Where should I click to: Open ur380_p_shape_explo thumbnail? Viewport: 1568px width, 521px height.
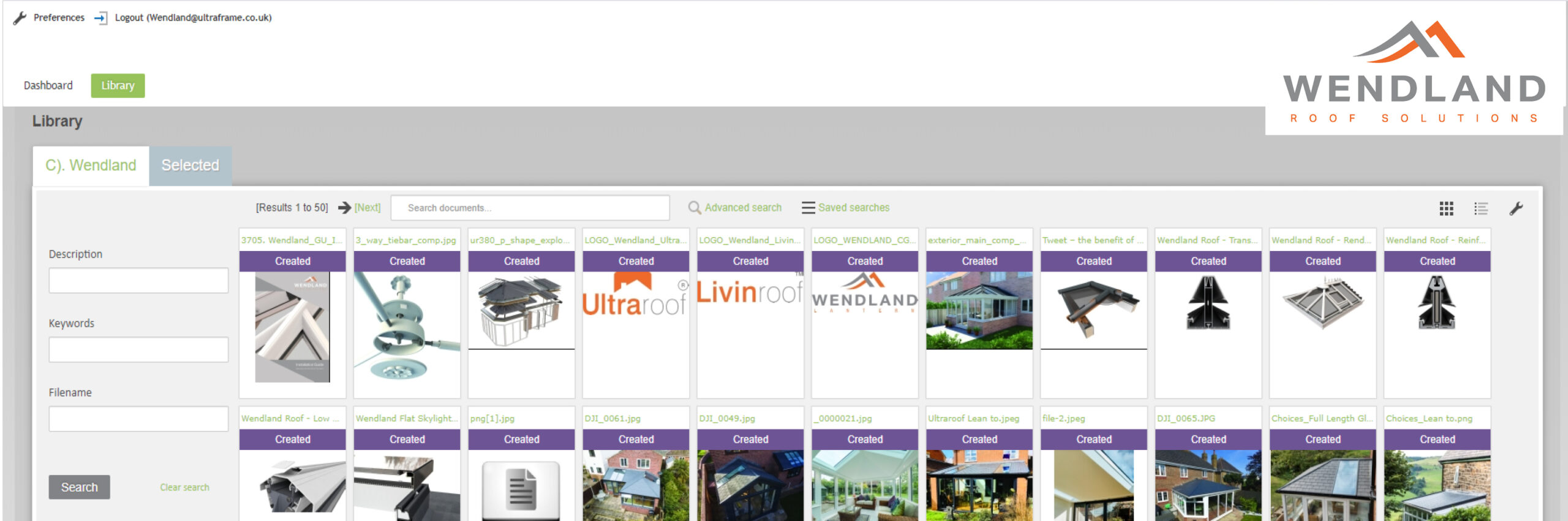point(521,311)
